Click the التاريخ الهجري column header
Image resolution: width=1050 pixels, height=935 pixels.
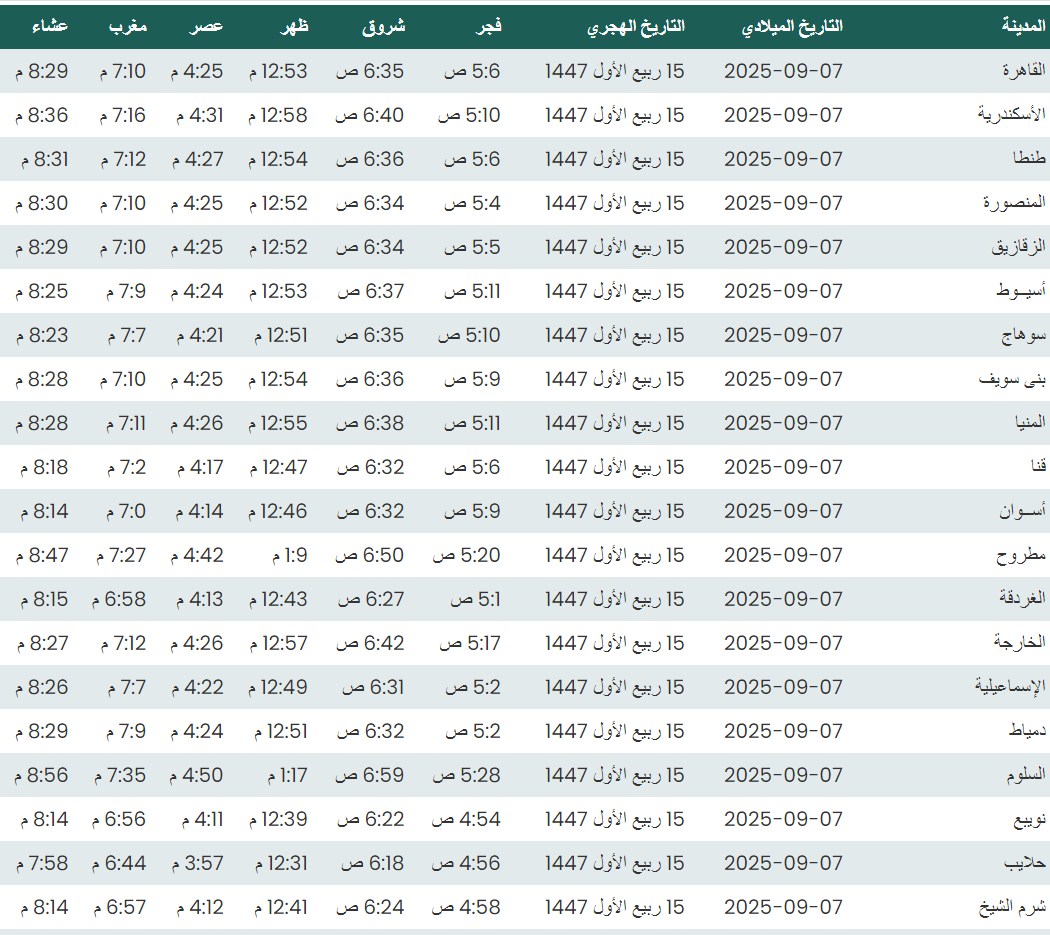(635, 27)
